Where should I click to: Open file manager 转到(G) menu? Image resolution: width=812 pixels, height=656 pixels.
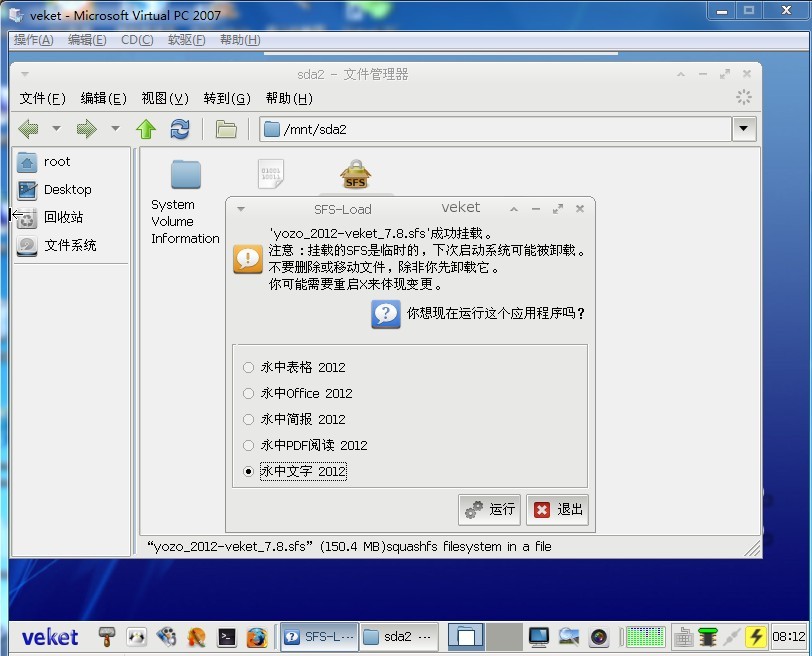click(227, 98)
